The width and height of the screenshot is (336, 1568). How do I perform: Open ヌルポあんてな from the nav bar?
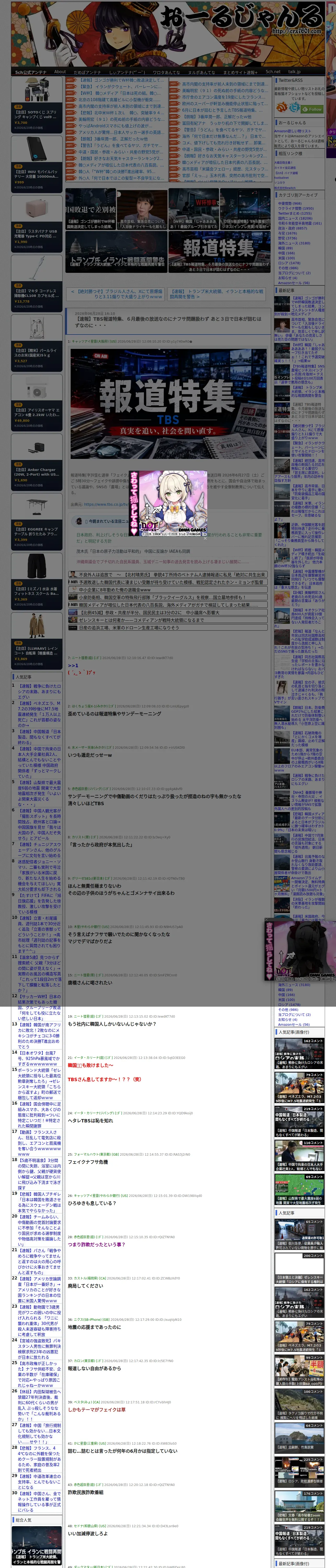click(201, 72)
